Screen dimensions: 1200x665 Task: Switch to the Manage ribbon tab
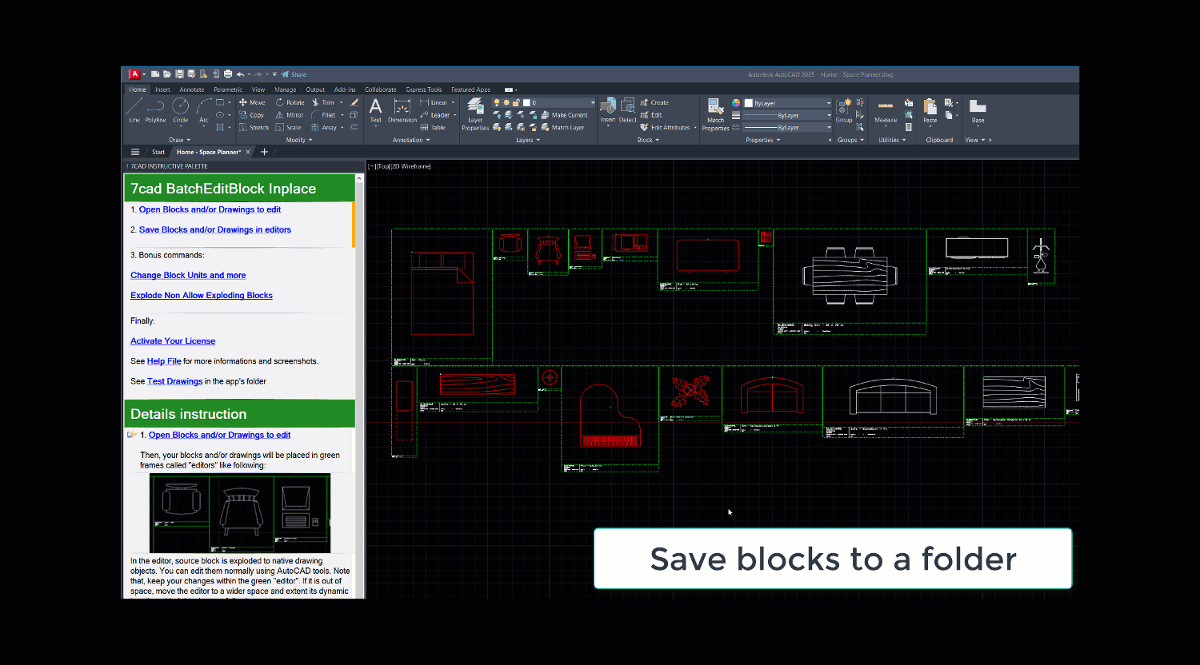tap(284, 89)
